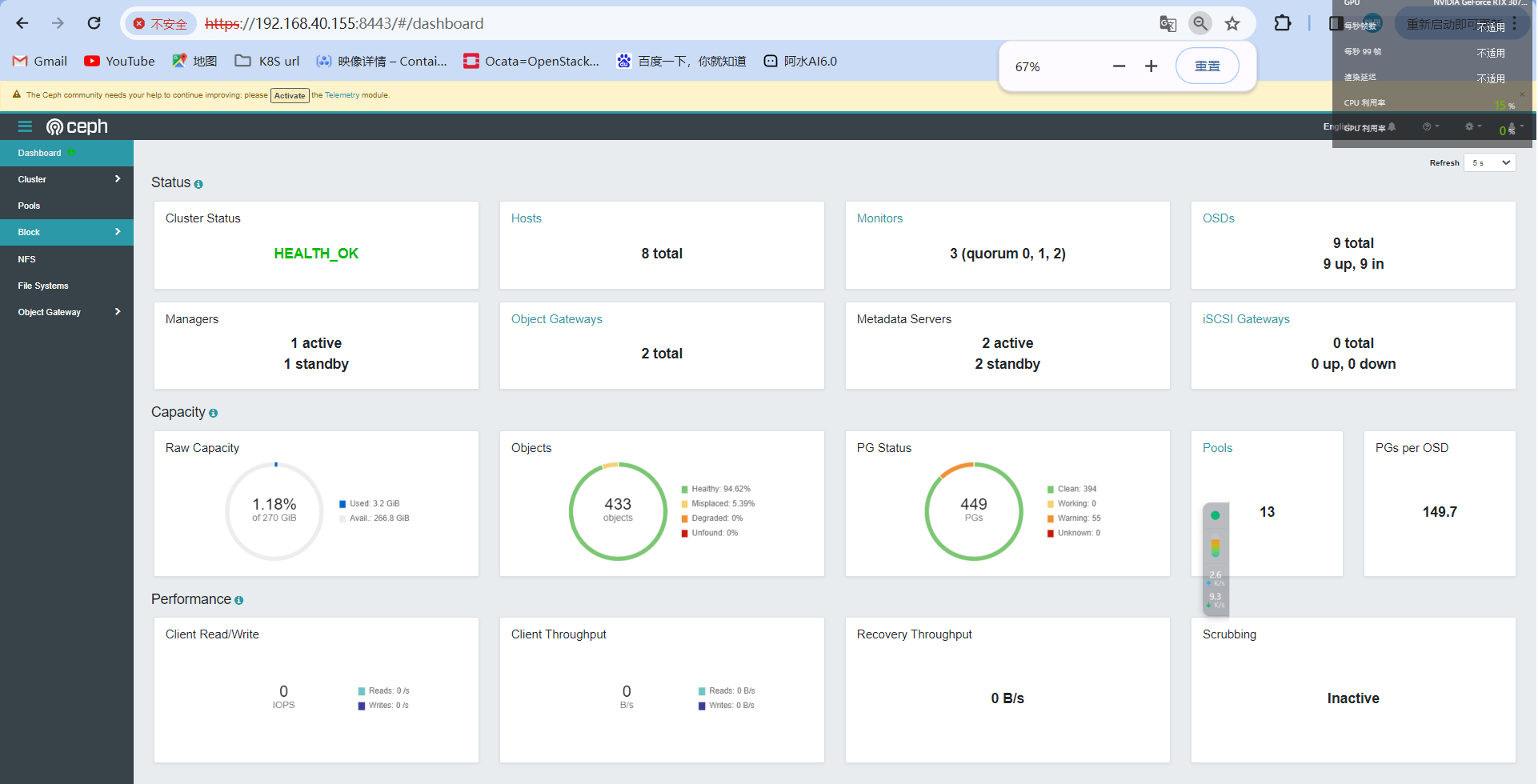
Task: Click the 'Avail.: 266.8 GiB' legend entry
Action: (374, 518)
